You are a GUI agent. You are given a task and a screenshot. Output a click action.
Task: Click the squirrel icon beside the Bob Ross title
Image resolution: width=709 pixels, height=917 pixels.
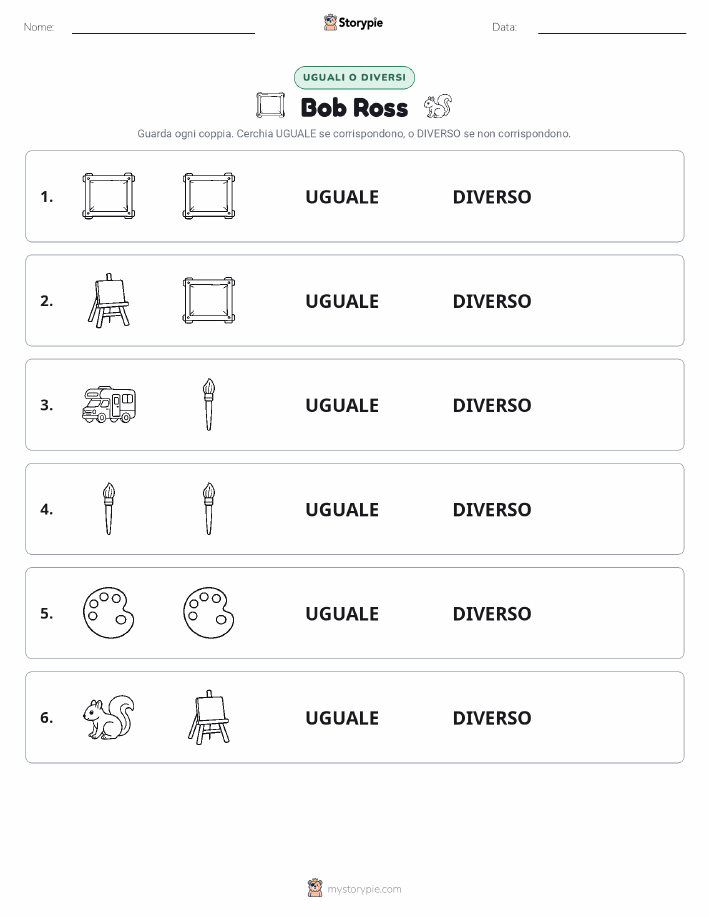[x=438, y=106]
